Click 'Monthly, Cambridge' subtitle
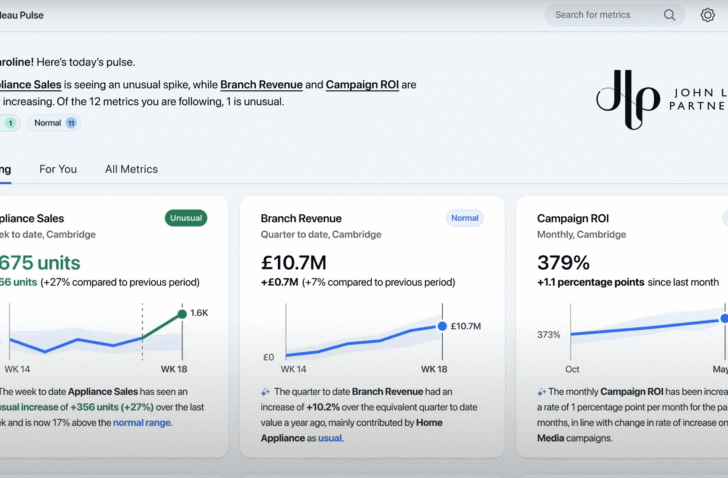The height and width of the screenshot is (478, 728). click(x=581, y=235)
